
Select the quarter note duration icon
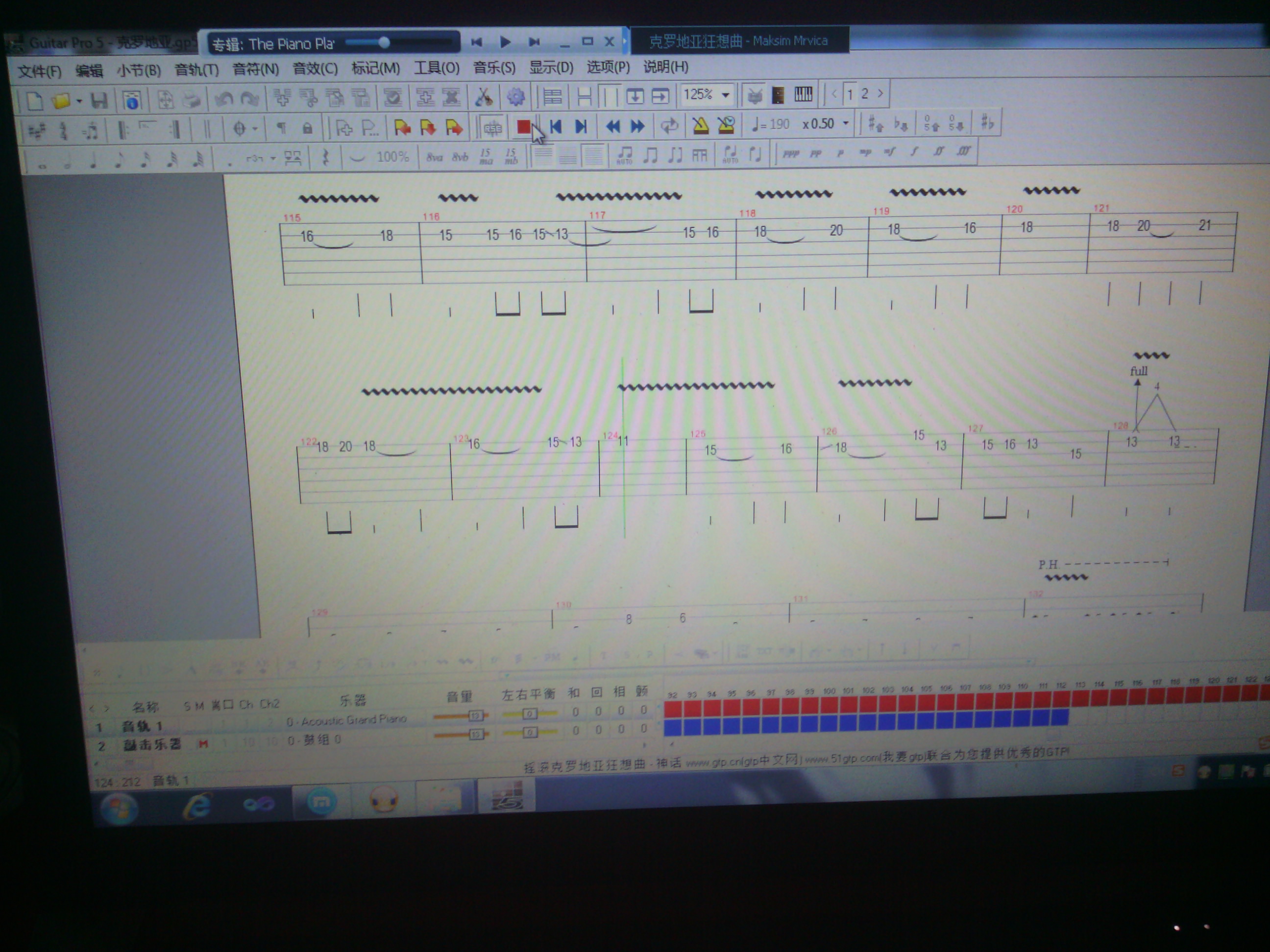pyautogui.click(x=93, y=161)
